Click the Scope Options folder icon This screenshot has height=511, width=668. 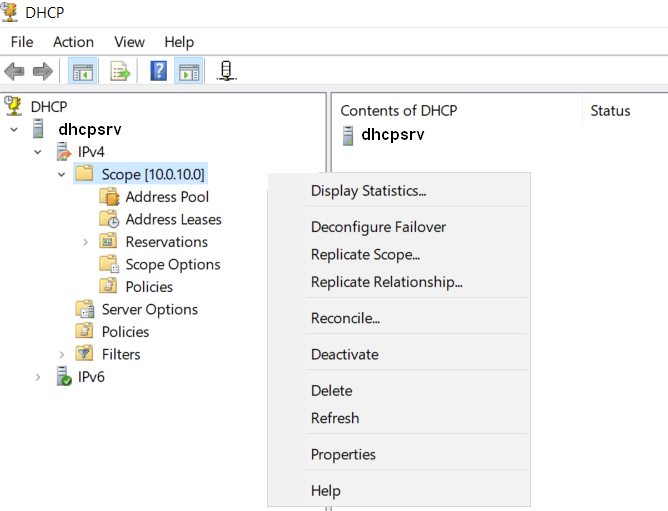109,264
